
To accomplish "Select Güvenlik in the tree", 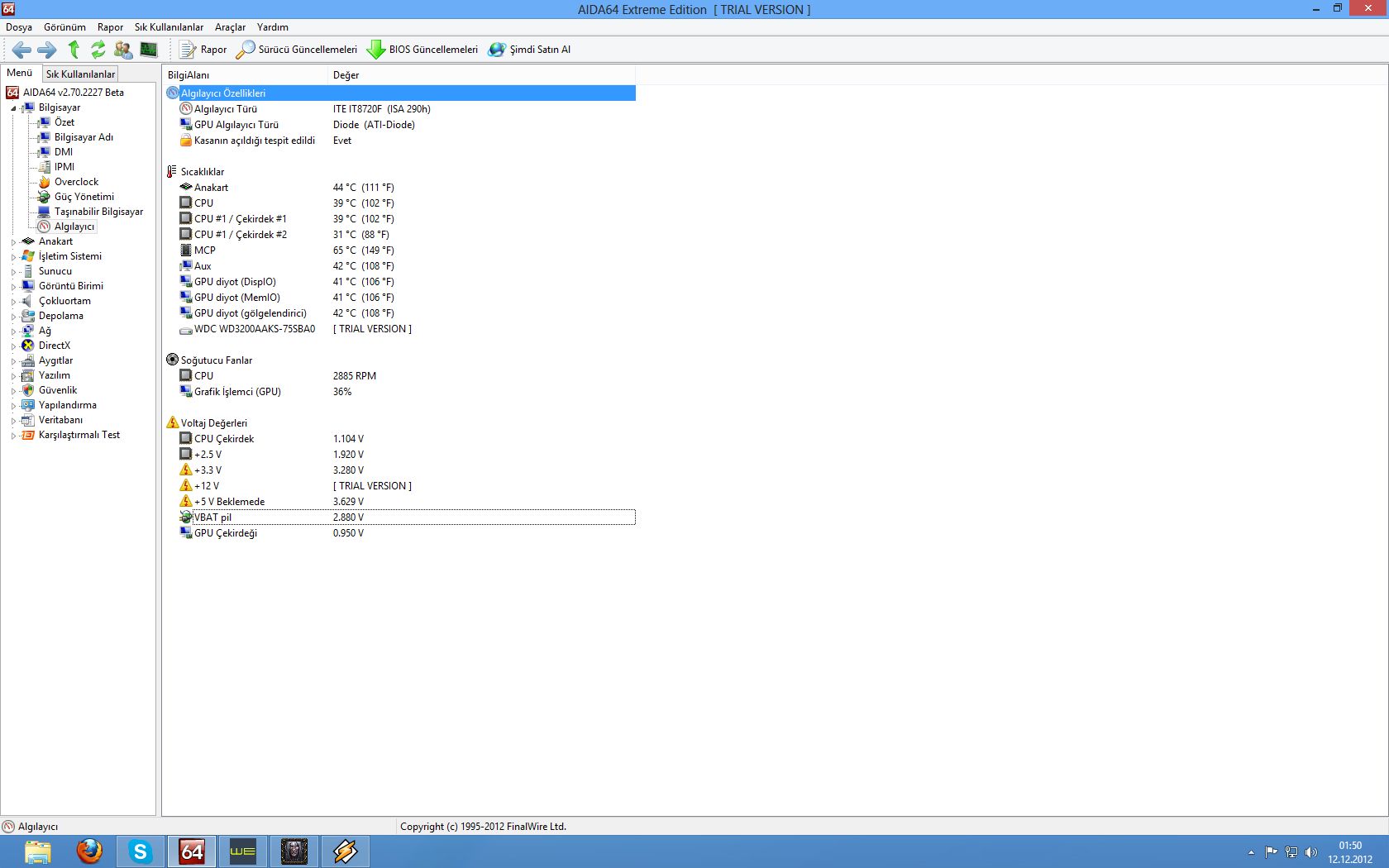I will click(x=57, y=390).
